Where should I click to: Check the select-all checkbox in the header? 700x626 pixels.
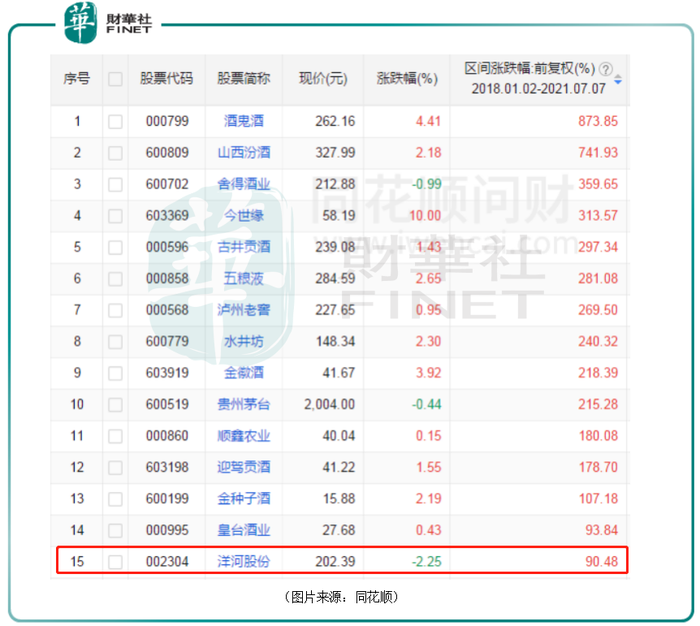point(115,79)
